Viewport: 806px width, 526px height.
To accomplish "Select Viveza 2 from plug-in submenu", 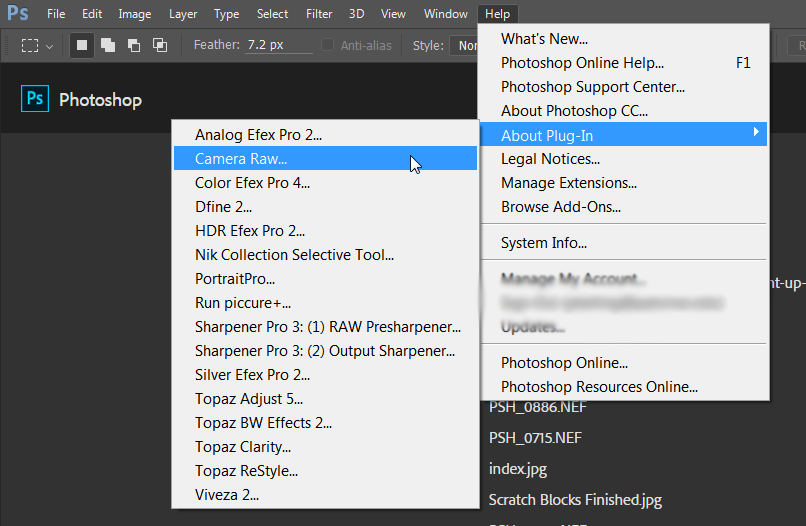I will click(x=228, y=495).
